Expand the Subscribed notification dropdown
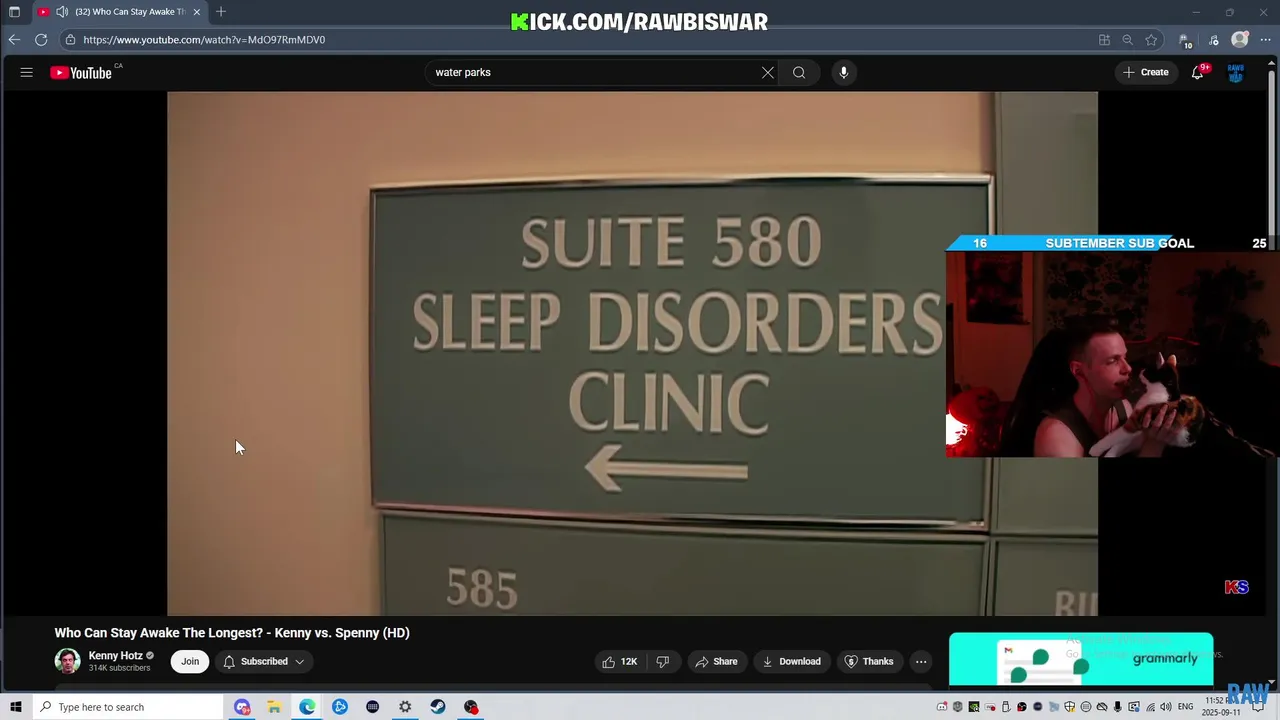The image size is (1280, 720). click(264, 661)
